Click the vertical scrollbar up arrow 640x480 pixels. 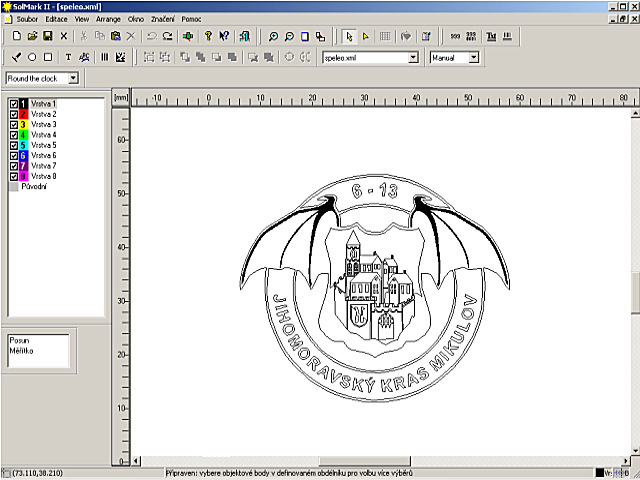636,113
